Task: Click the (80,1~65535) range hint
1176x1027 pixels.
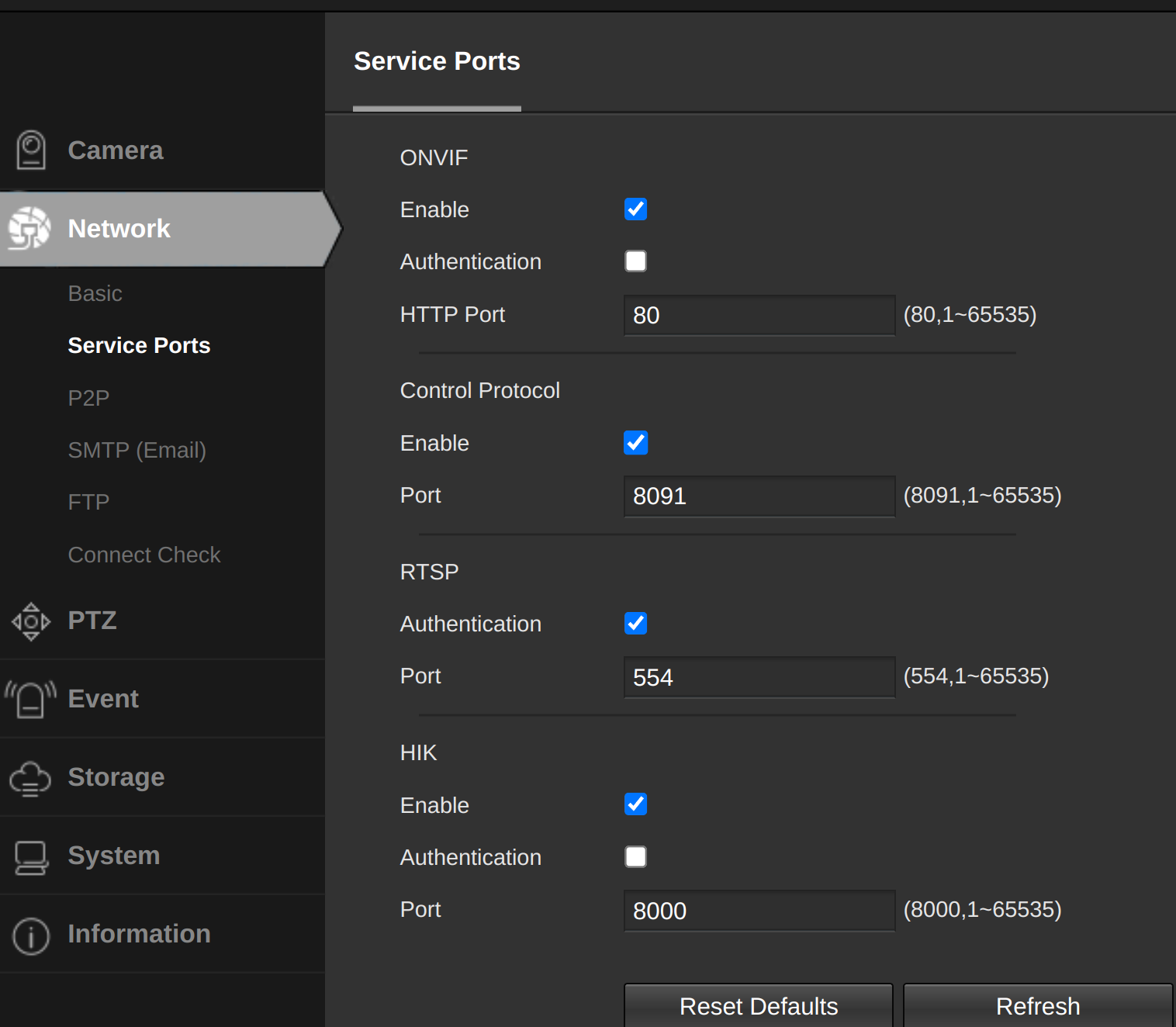Action: coord(970,314)
